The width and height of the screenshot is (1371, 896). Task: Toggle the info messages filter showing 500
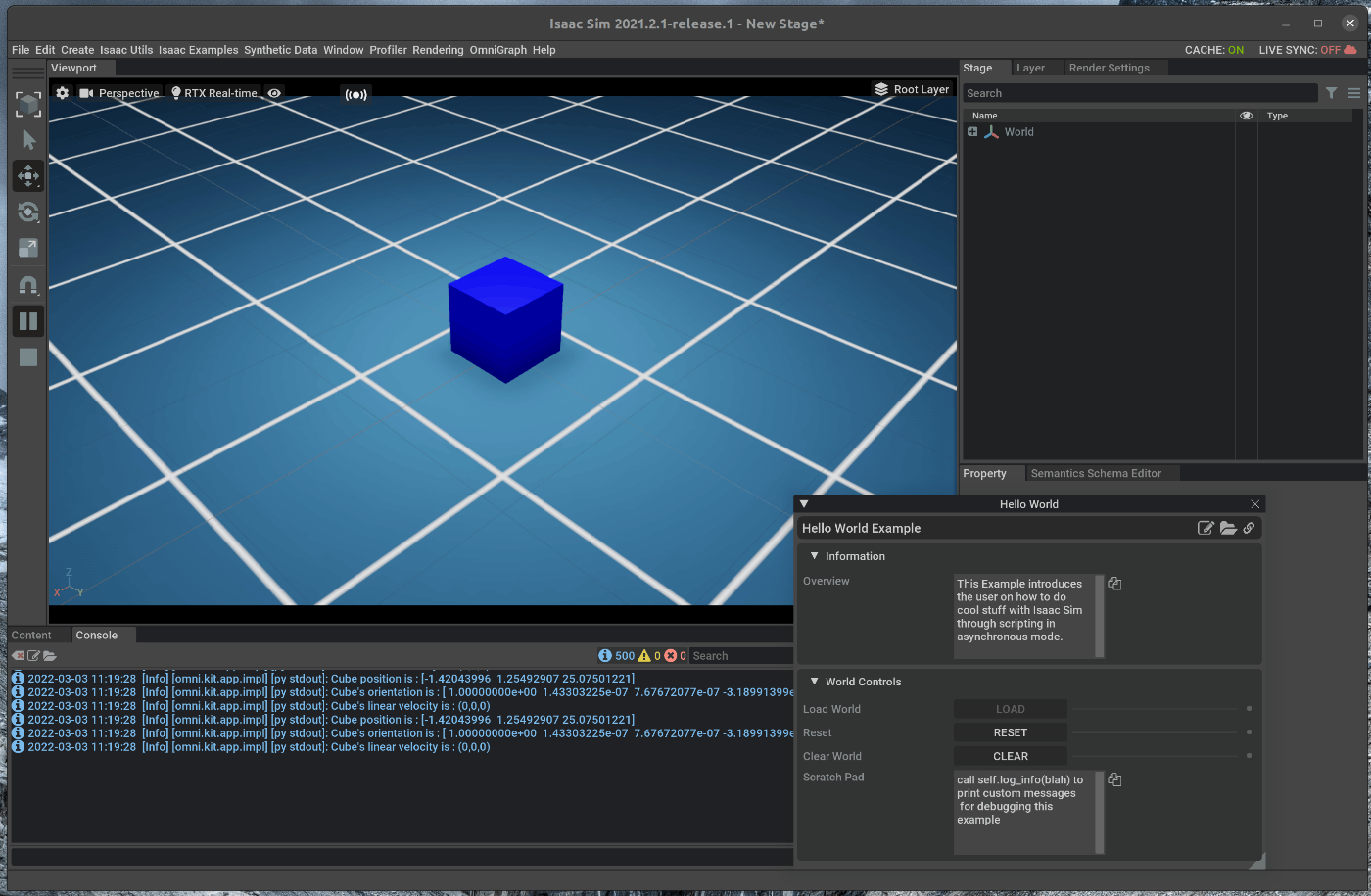pyautogui.click(x=616, y=656)
